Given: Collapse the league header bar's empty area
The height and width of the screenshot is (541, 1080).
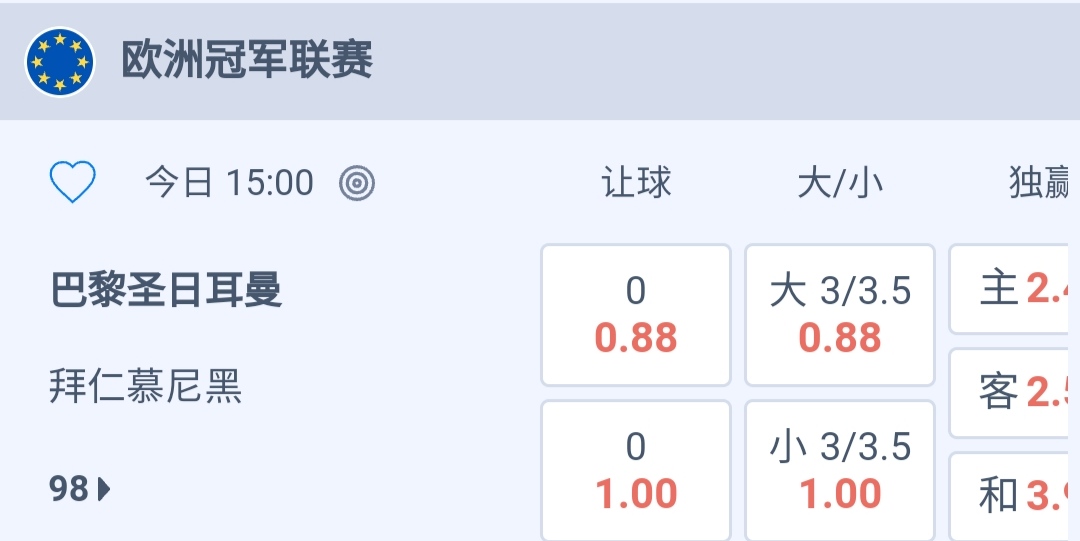Looking at the screenshot, I should pos(720,61).
